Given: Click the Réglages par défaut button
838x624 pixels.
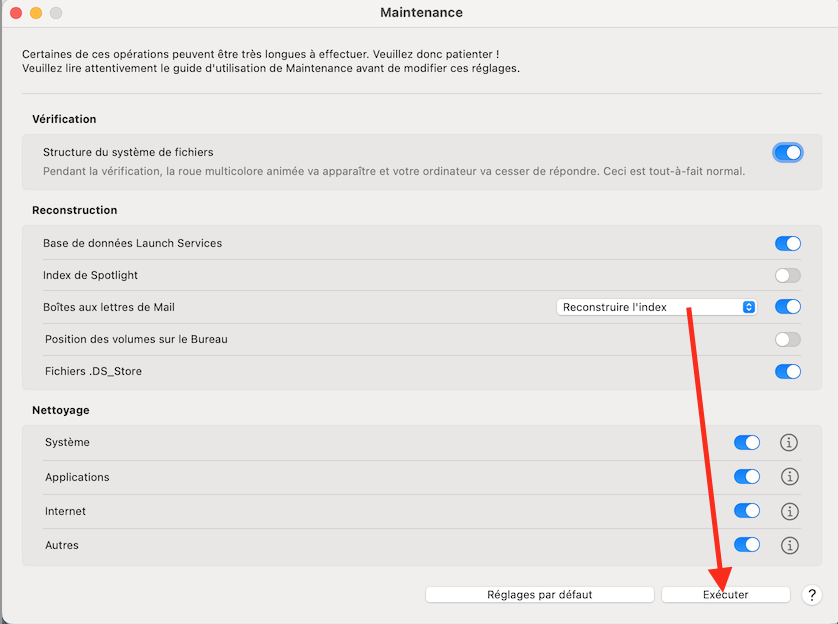Looking at the screenshot, I should click(540, 595).
